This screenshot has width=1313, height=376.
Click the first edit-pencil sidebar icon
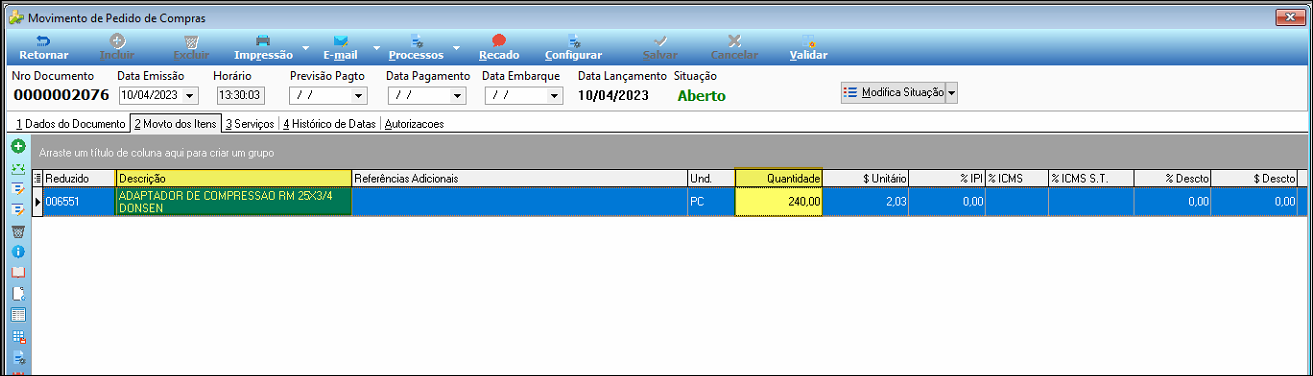(x=18, y=188)
